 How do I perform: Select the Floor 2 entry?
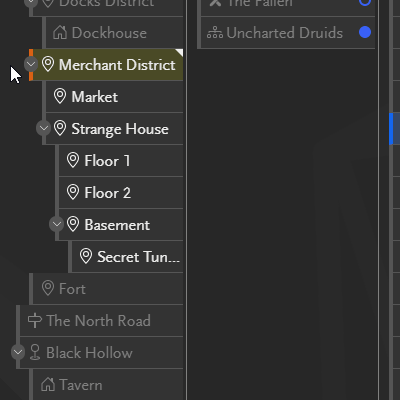click(x=121, y=193)
